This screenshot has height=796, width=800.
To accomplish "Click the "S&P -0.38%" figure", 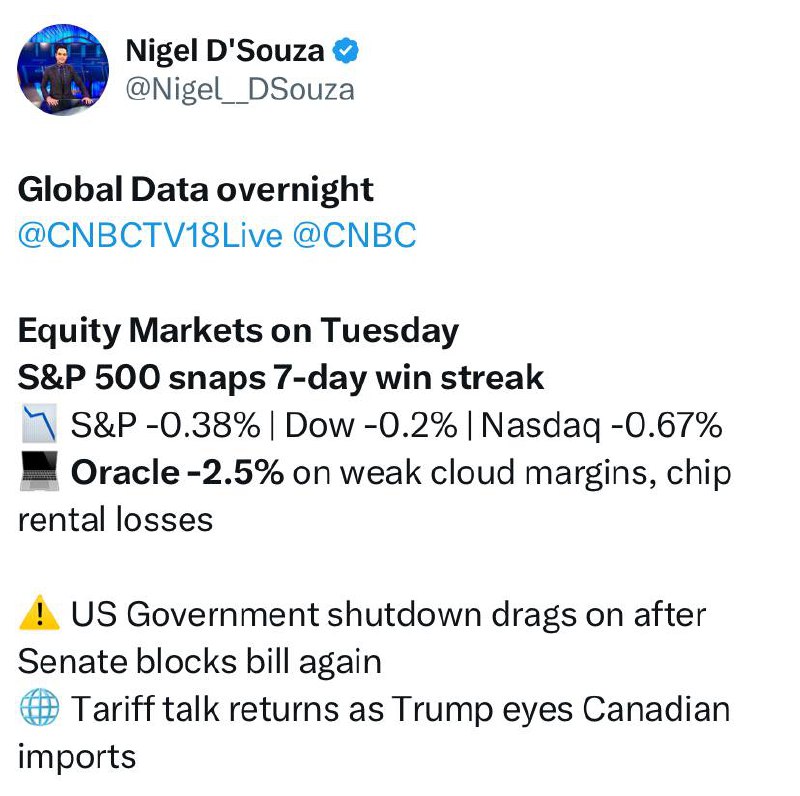I will (165, 426).
